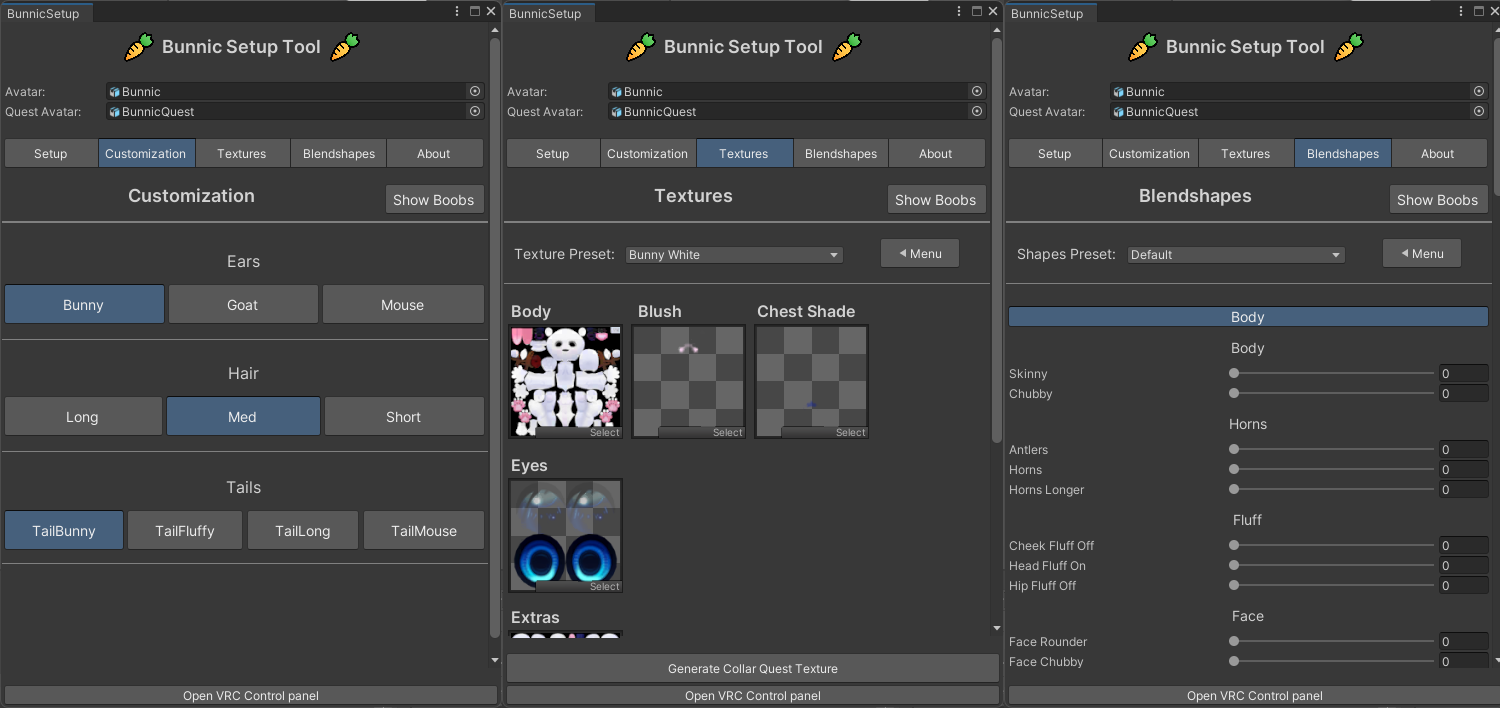Select Goat ears option
Viewport: 1500px width, 708px height.
[243, 304]
